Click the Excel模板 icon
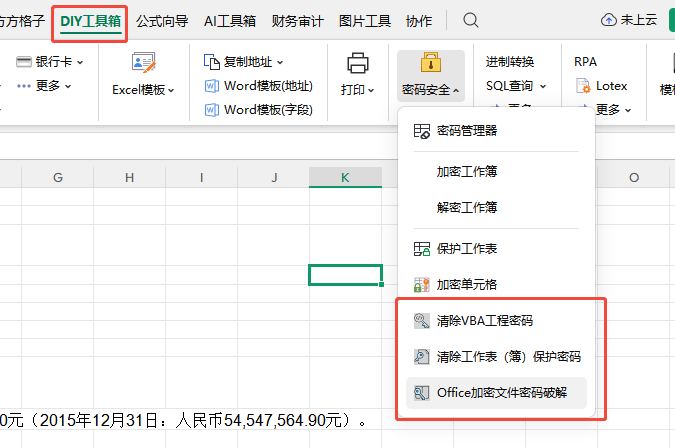Image resolution: width=675 pixels, height=448 pixels. tap(143, 64)
